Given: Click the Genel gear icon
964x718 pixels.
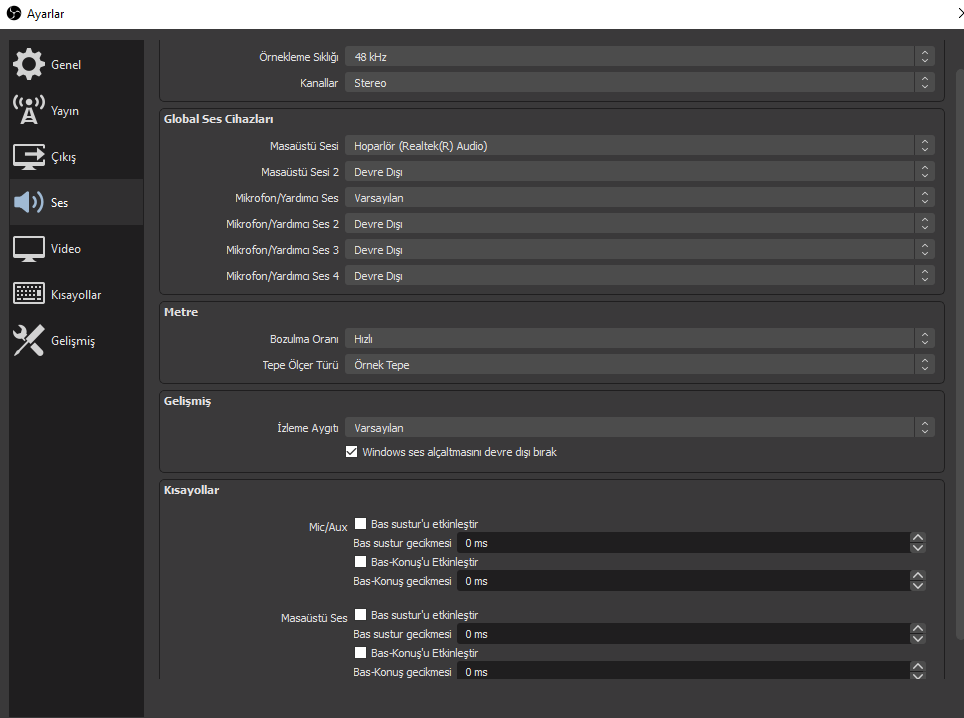Looking at the screenshot, I should pyautogui.click(x=28, y=64).
